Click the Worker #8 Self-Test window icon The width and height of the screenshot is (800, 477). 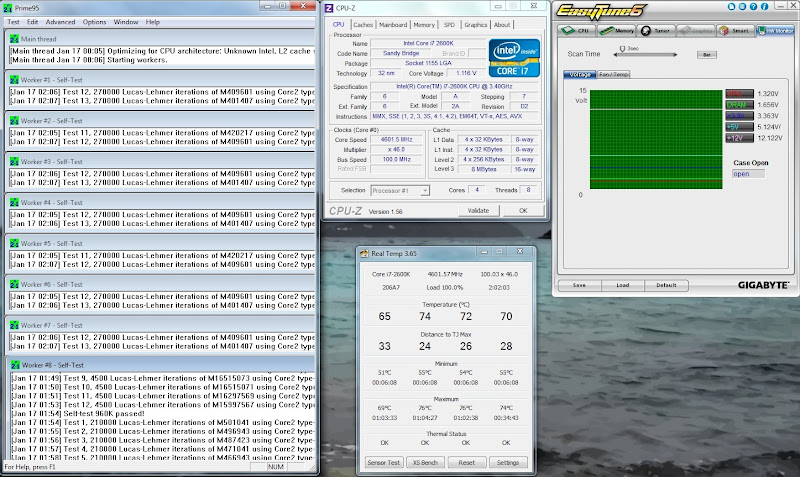15,365
